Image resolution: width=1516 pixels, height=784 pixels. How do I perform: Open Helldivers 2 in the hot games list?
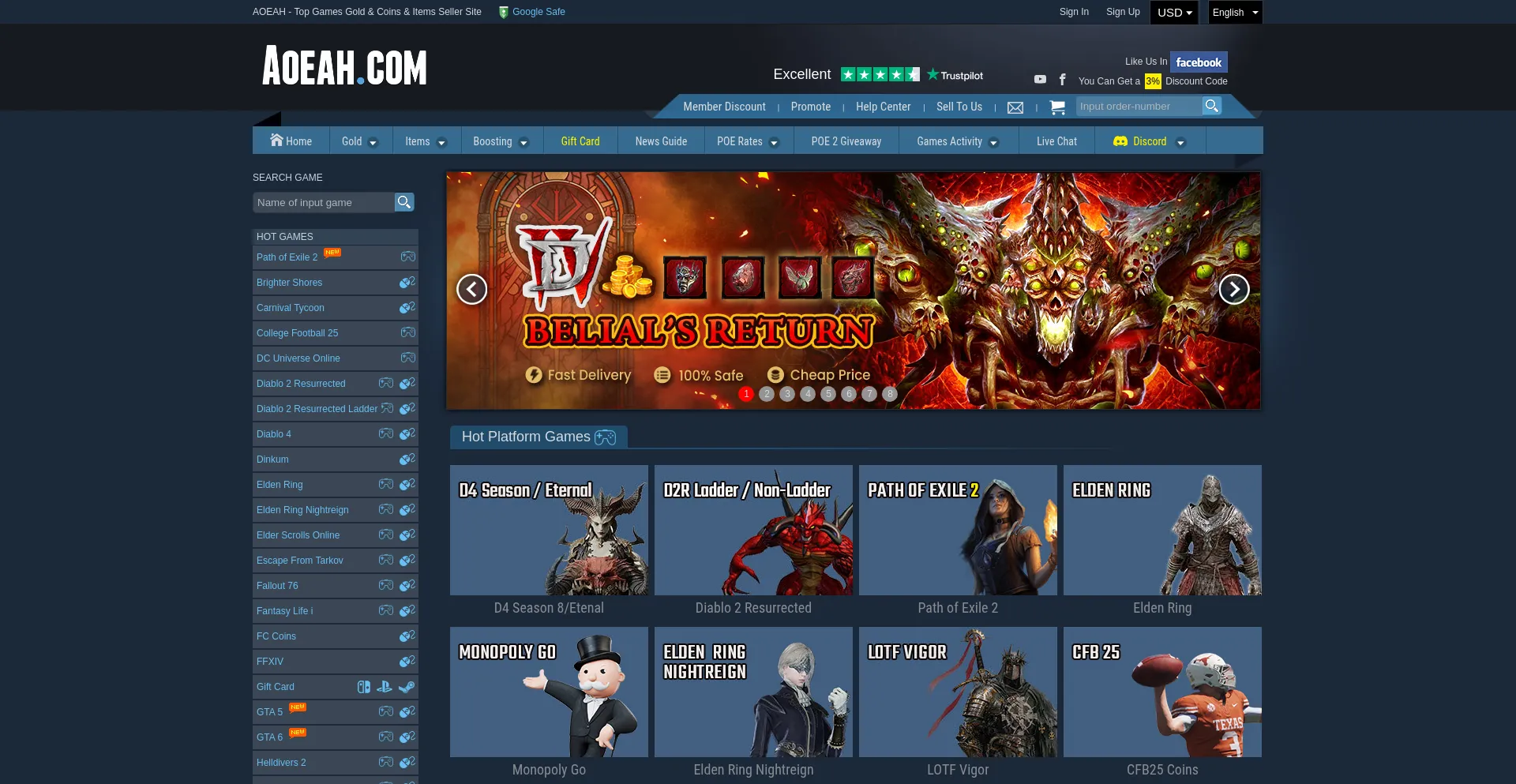coord(281,763)
